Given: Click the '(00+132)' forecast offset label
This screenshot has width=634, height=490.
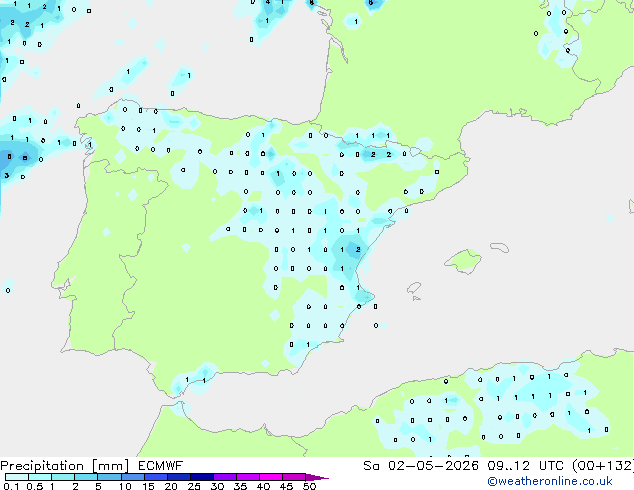Looking at the screenshot, I should pos(603,466).
